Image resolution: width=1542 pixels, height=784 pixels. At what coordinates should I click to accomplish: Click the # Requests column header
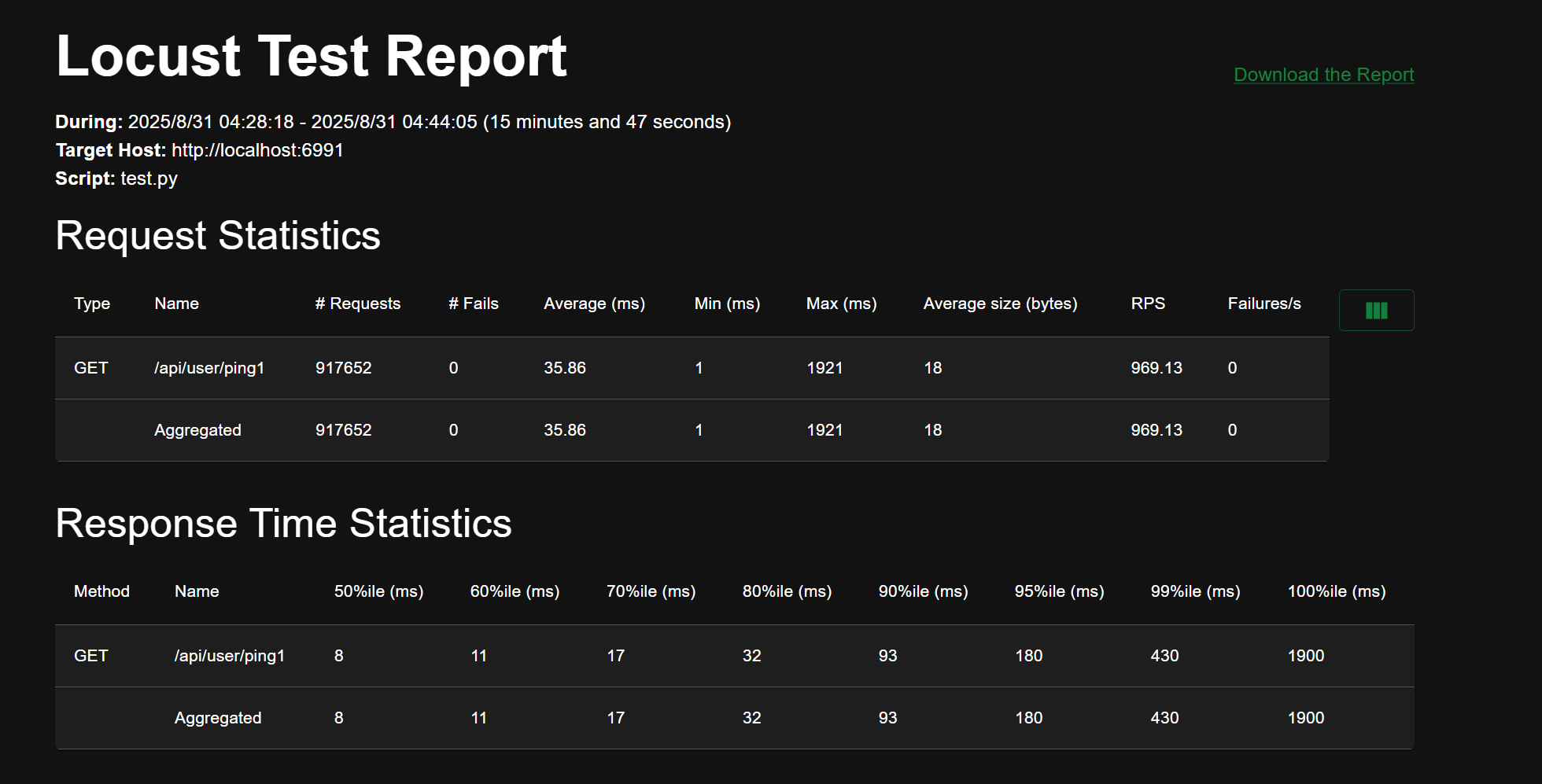click(357, 304)
